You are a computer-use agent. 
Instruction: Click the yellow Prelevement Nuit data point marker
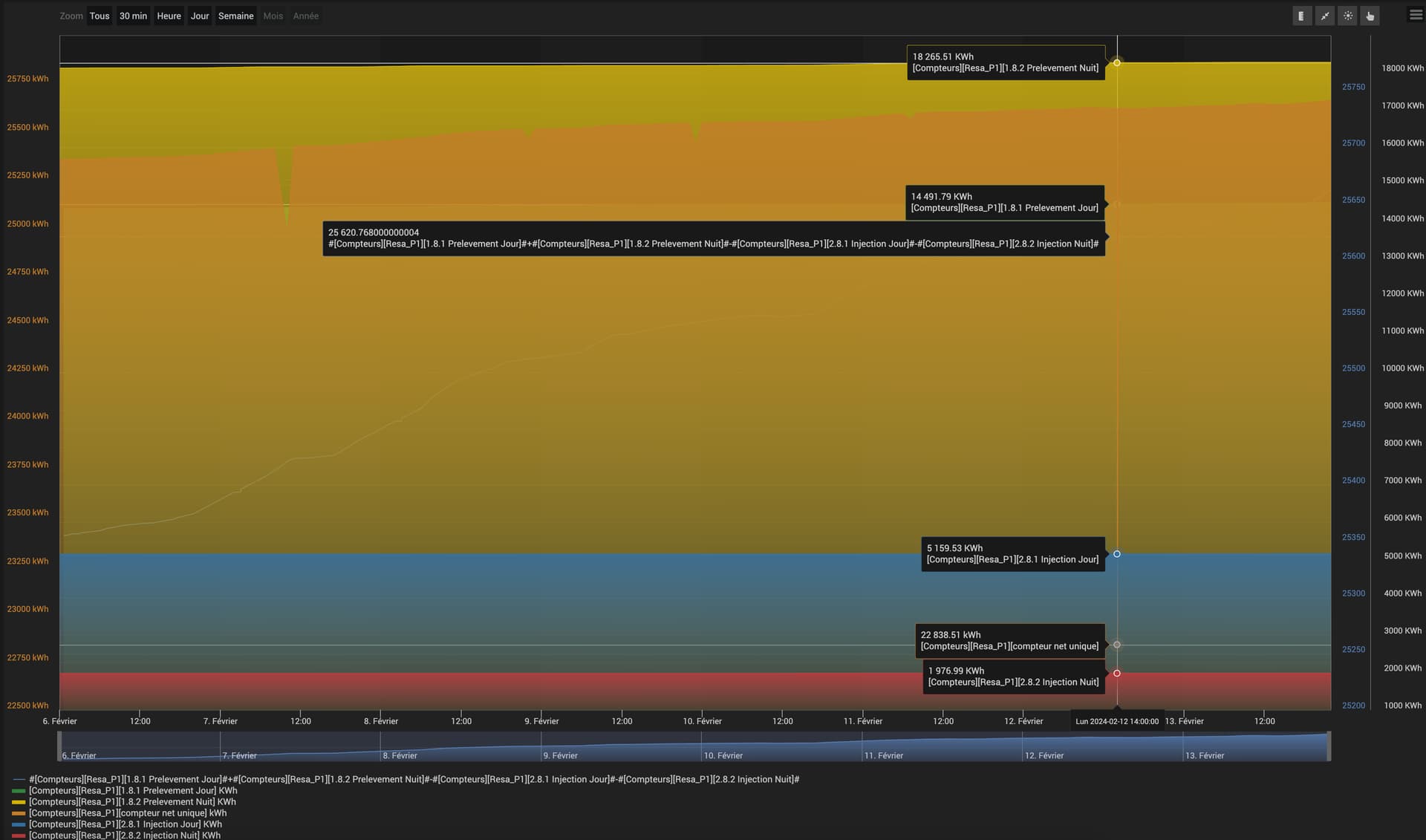(1117, 63)
